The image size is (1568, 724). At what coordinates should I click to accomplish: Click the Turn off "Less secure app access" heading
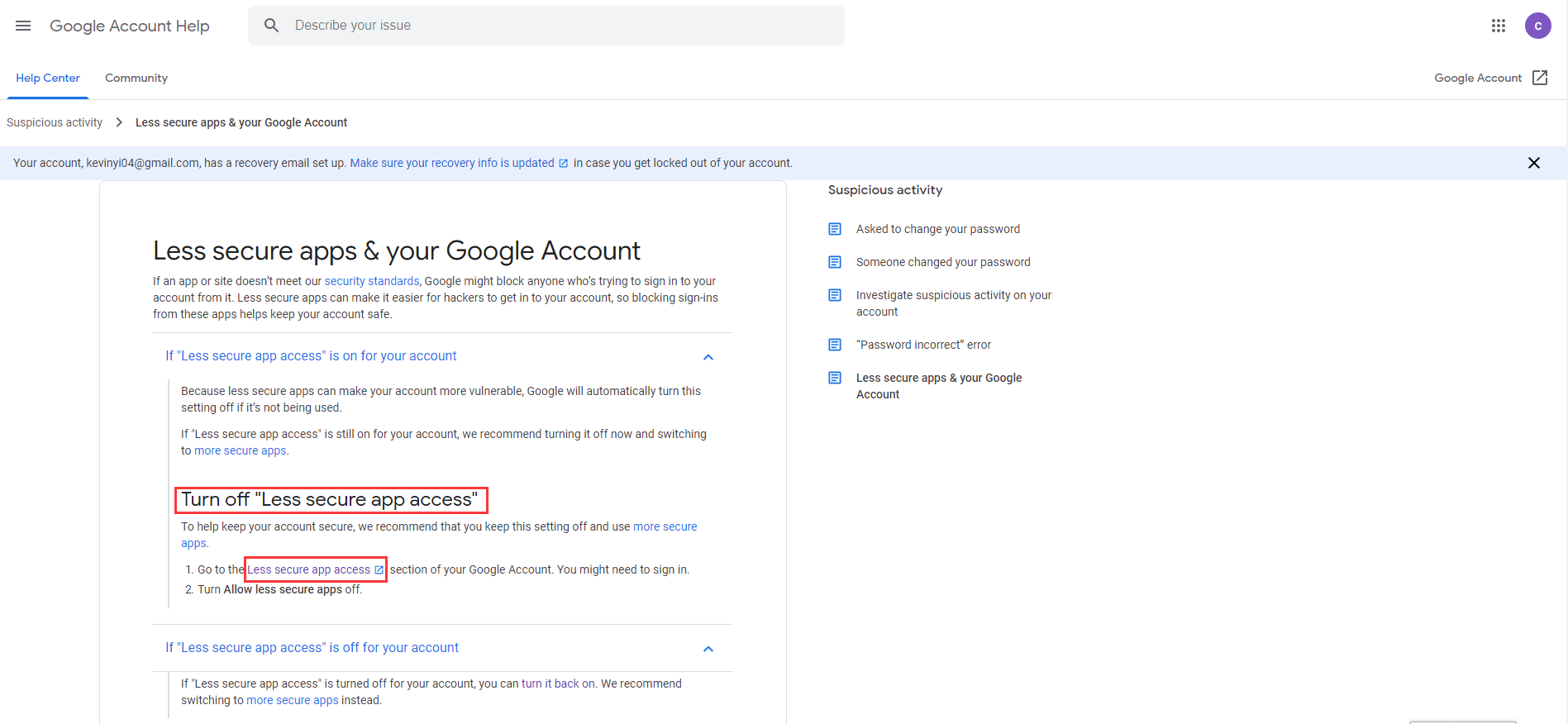pos(330,499)
